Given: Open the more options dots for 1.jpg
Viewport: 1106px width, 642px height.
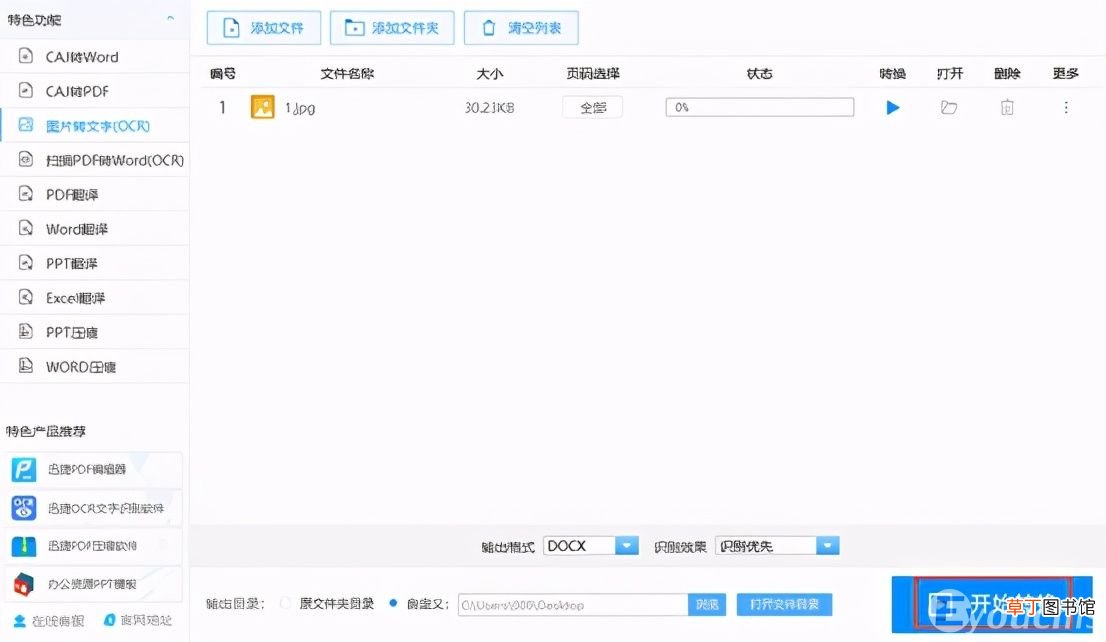Looking at the screenshot, I should click(x=1066, y=107).
